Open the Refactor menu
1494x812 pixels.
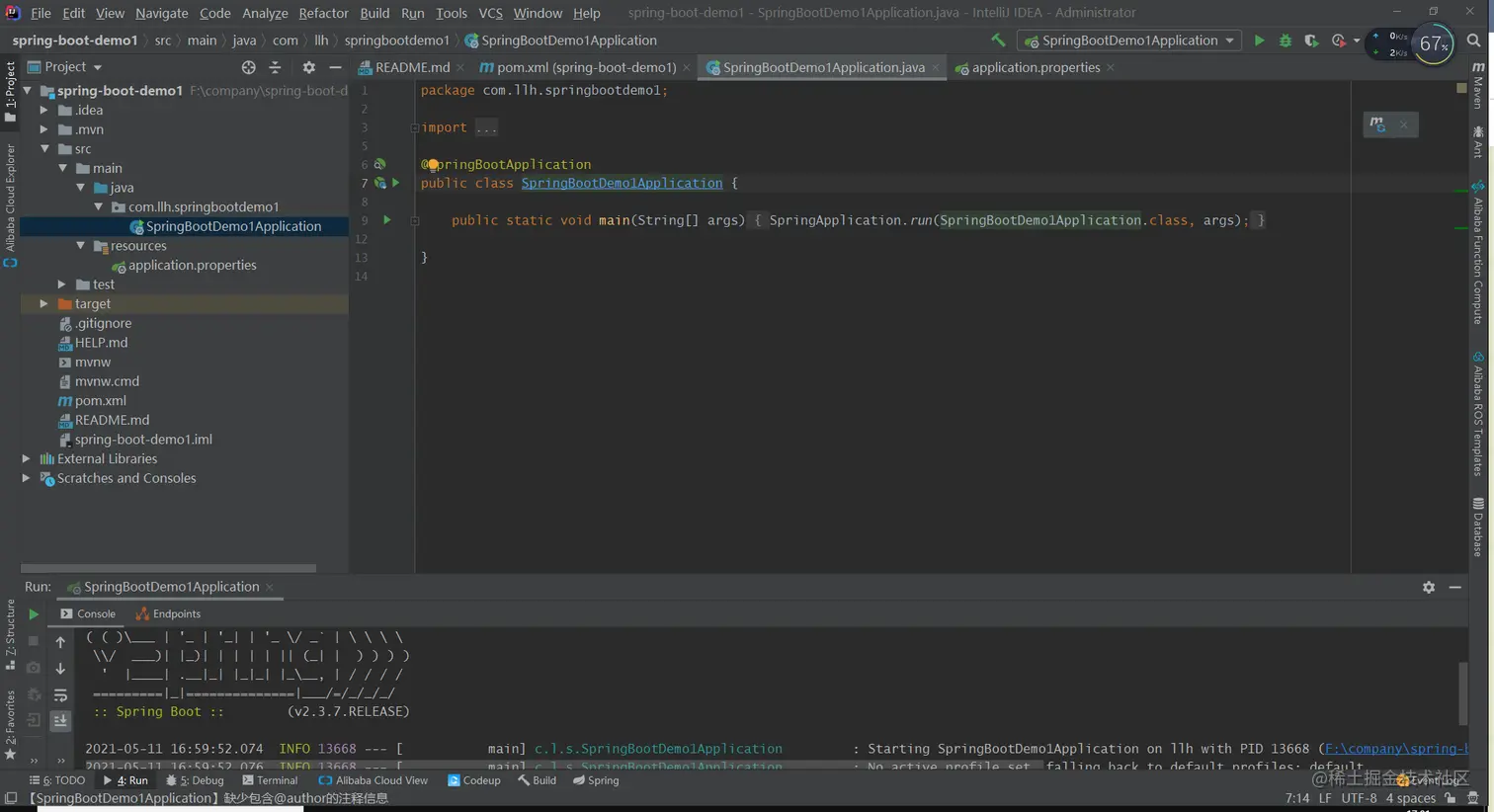click(x=323, y=13)
